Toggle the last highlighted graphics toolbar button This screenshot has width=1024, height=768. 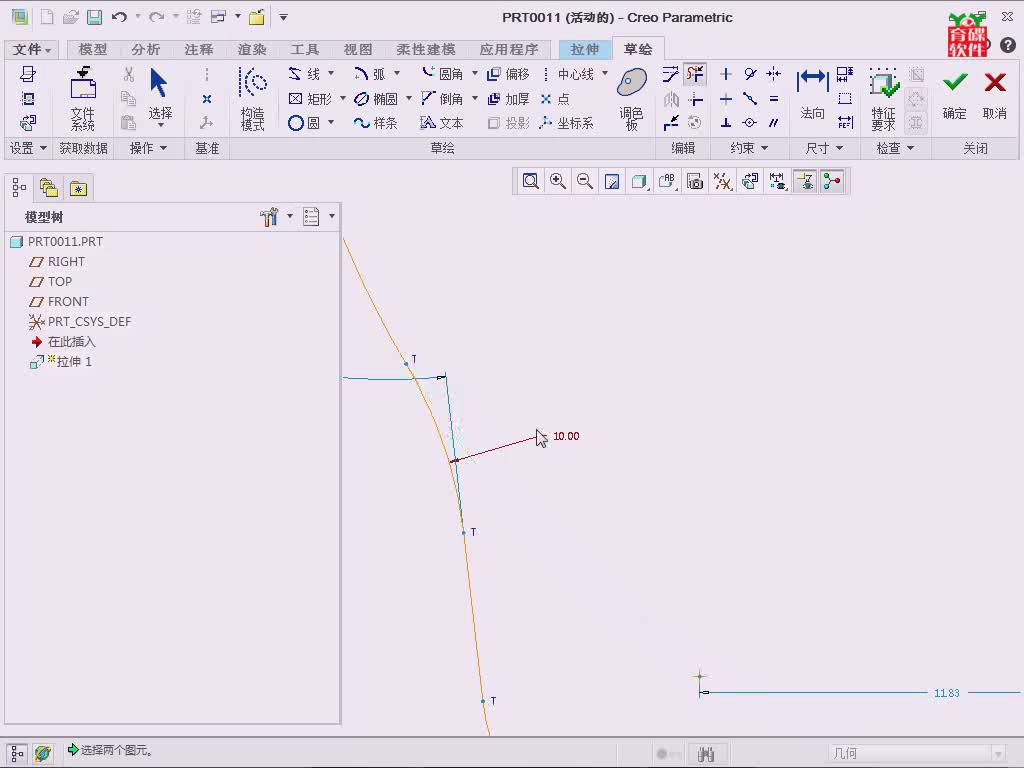point(832,181)
